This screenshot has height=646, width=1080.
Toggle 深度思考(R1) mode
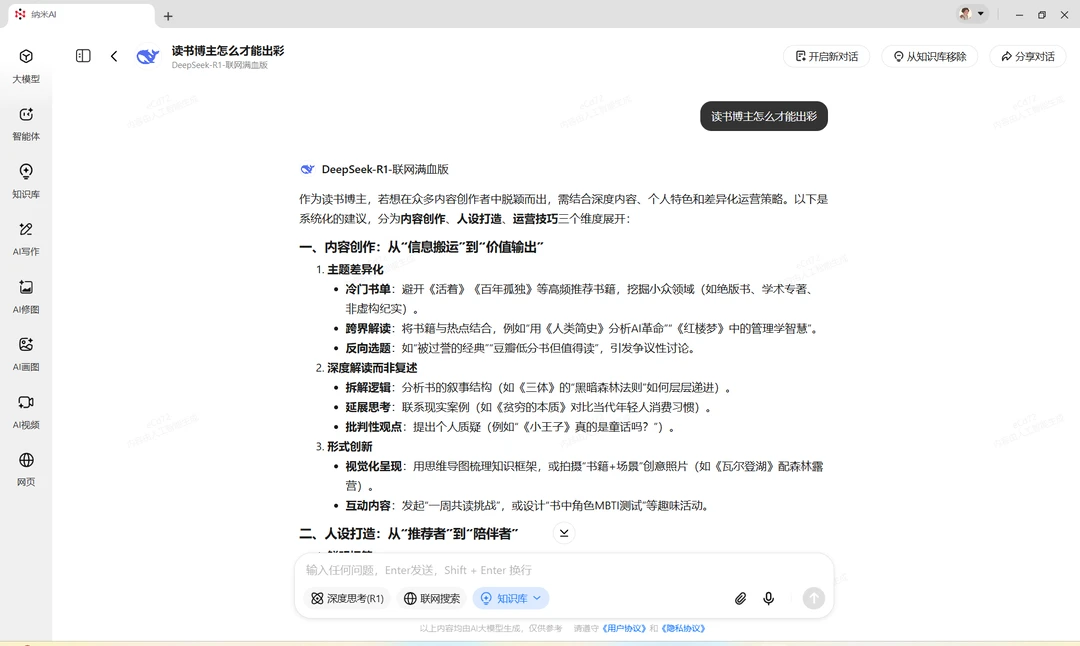[347, 598]
